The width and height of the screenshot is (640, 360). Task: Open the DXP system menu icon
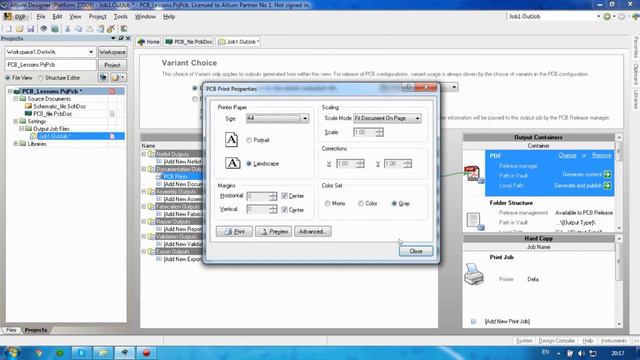(x=7, y=16)
